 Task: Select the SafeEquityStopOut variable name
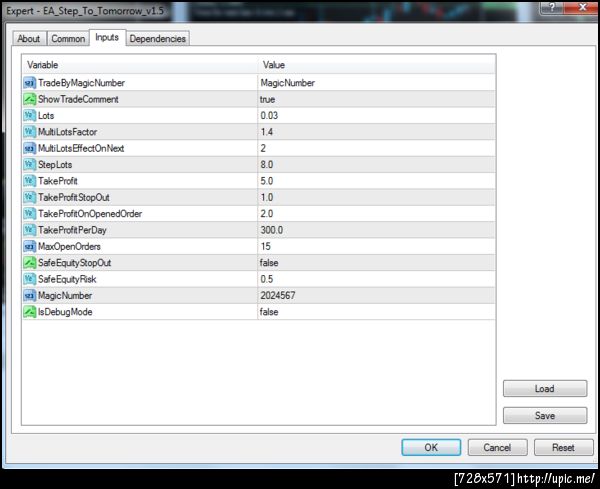pos(75,263)
